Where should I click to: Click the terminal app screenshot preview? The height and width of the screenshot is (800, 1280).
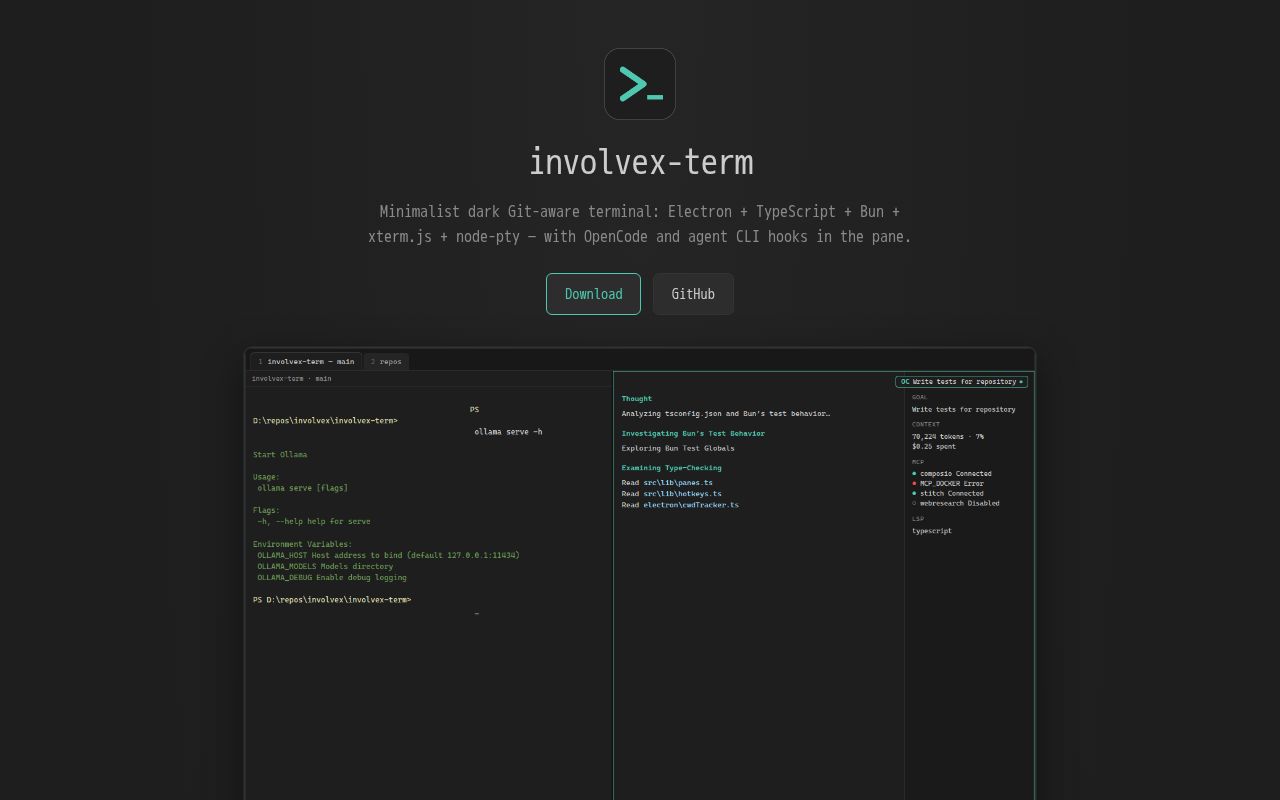(x=640, y=574)
